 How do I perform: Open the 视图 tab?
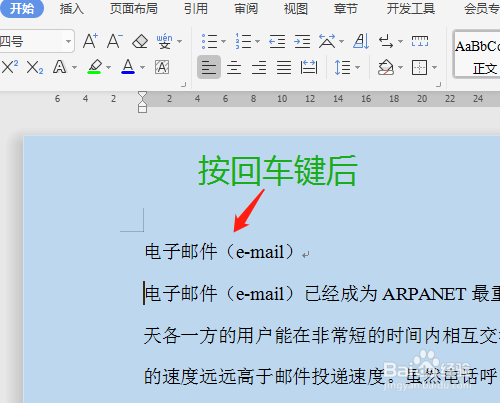pyautogui.click(x=296, y=9)
